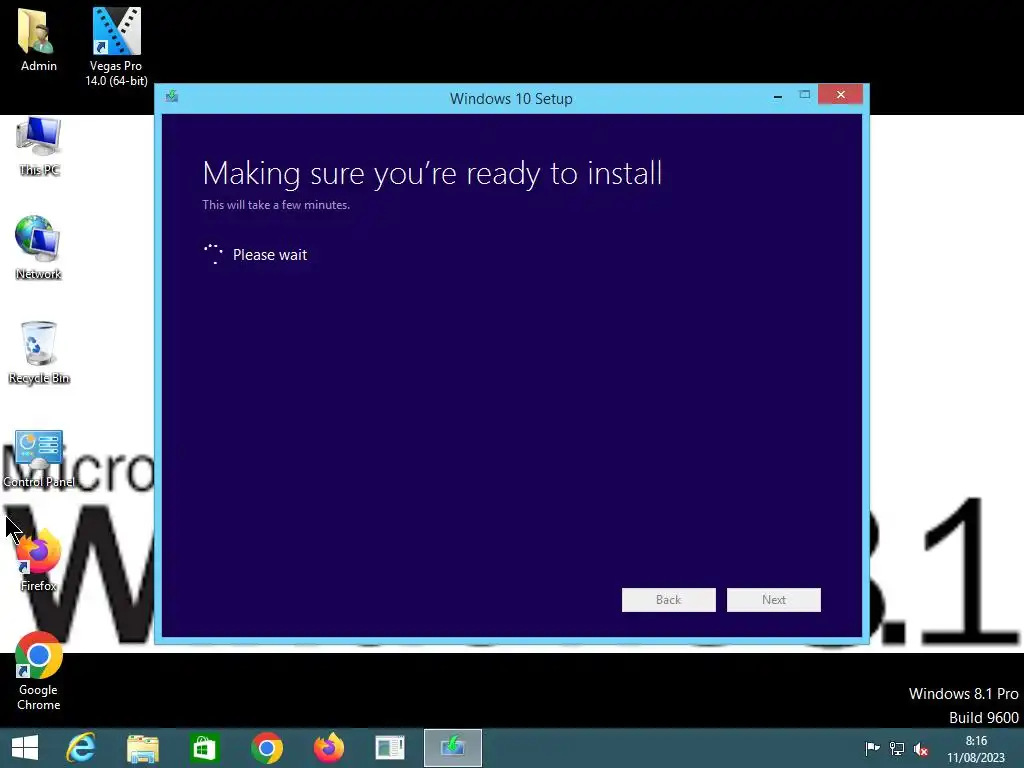Click the Next button in Setup

[x=774, y=600]
